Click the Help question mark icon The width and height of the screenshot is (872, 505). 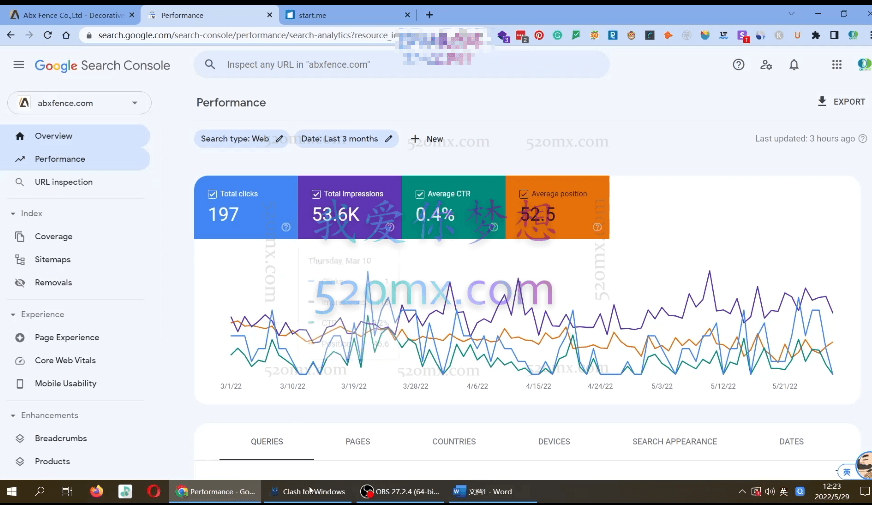pyautogui.click(x=738, y=65)
